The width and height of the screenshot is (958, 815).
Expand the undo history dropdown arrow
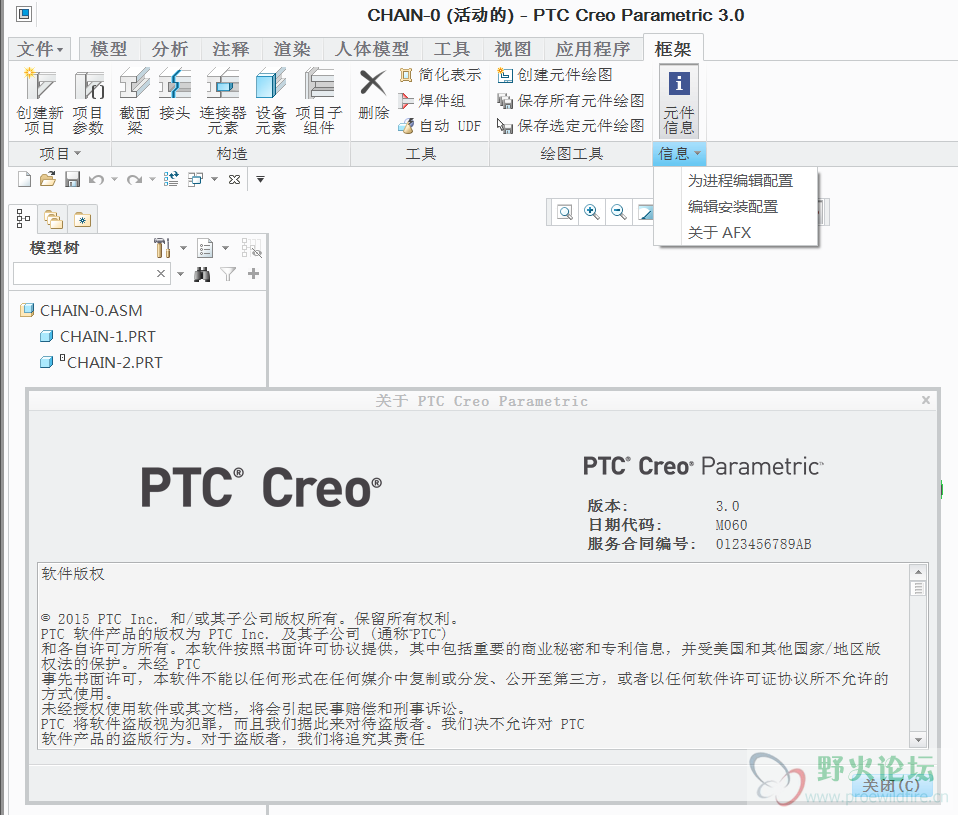point(114,180)
